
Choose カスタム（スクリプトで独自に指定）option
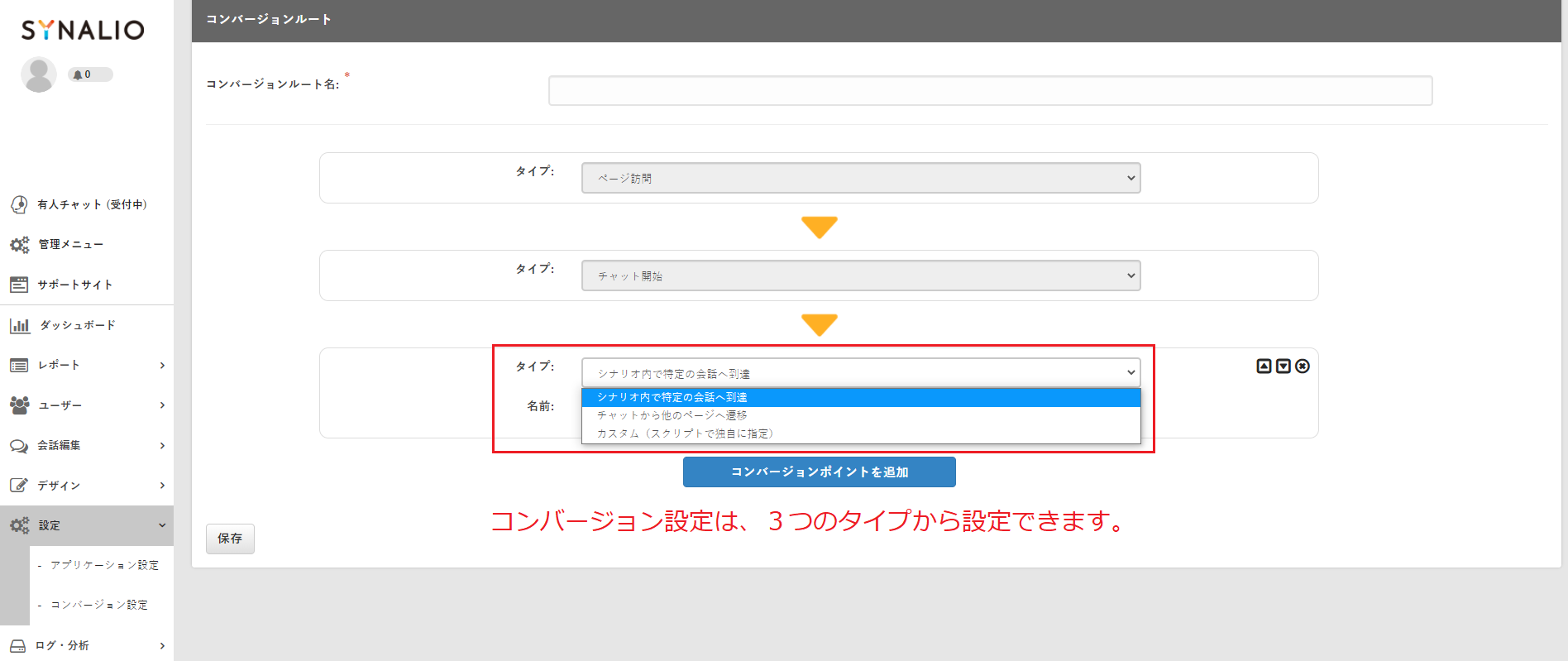(x=861, y=433)
